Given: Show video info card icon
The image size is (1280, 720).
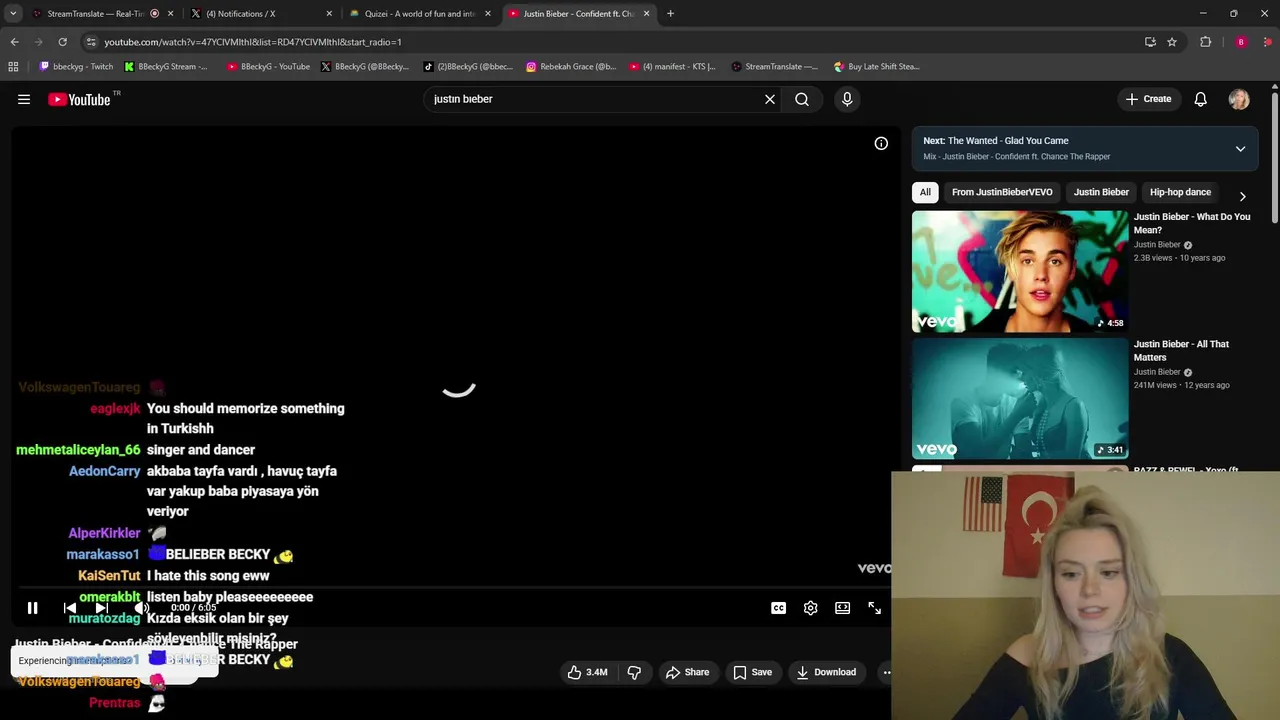Looking at the screenshot, I should 881,143.
